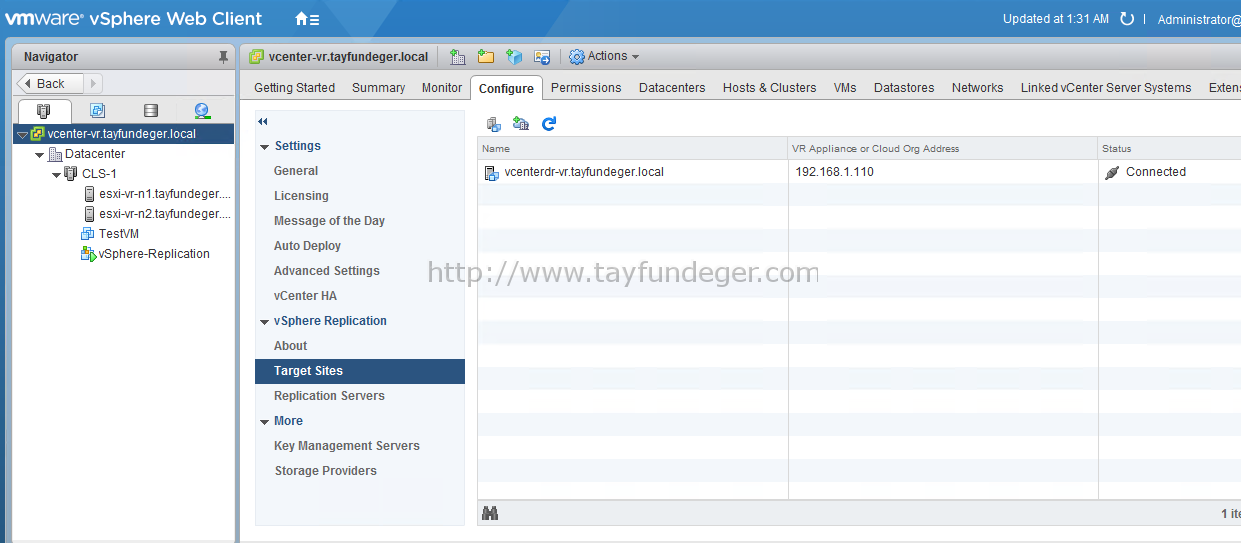
Task: Open Key Management Servers
Action: (x=347, y=446)
